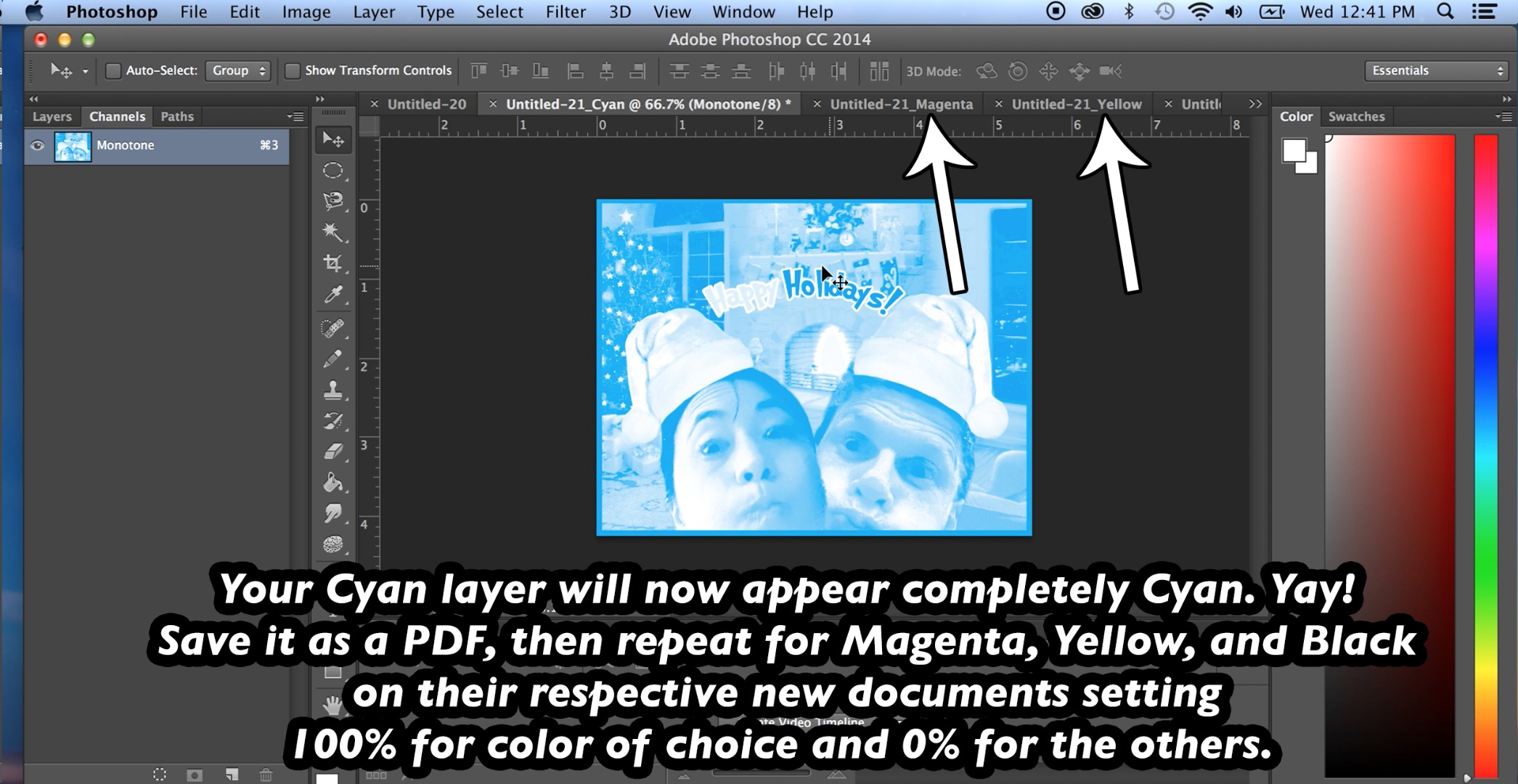Pick the Eyedropper tool
This screenshot has height=784, width=1518.
click(x=333, y=295)
